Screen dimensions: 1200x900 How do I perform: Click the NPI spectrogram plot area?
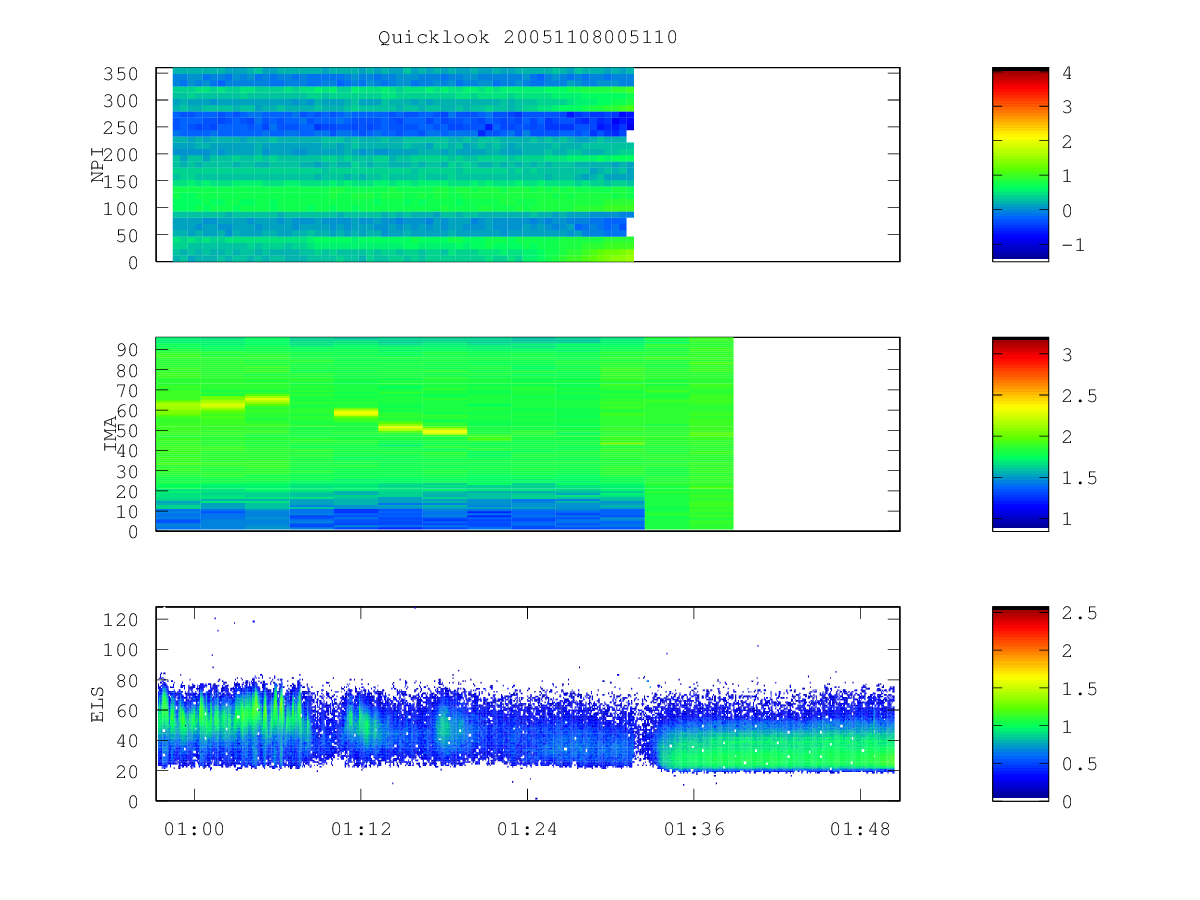(528, 165)
